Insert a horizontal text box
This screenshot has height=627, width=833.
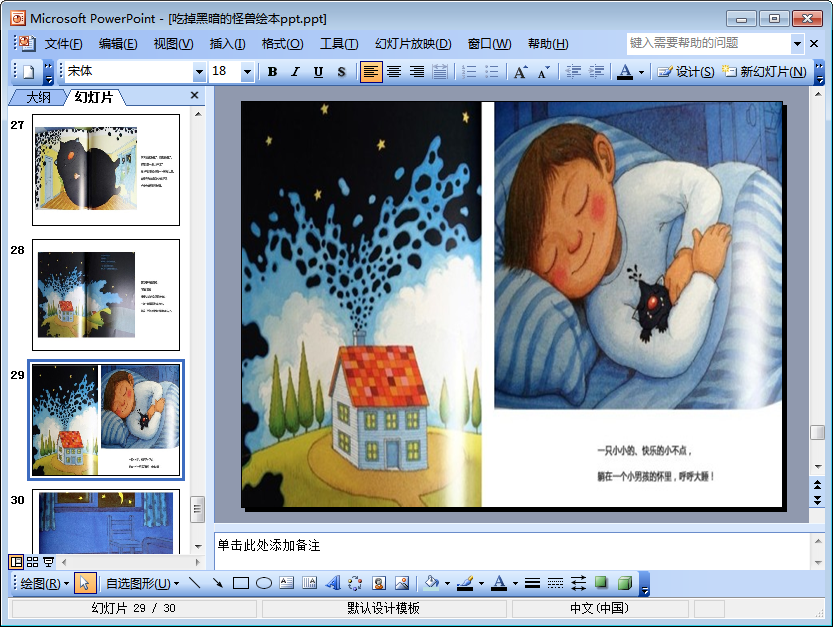click(x=286, y=583)
